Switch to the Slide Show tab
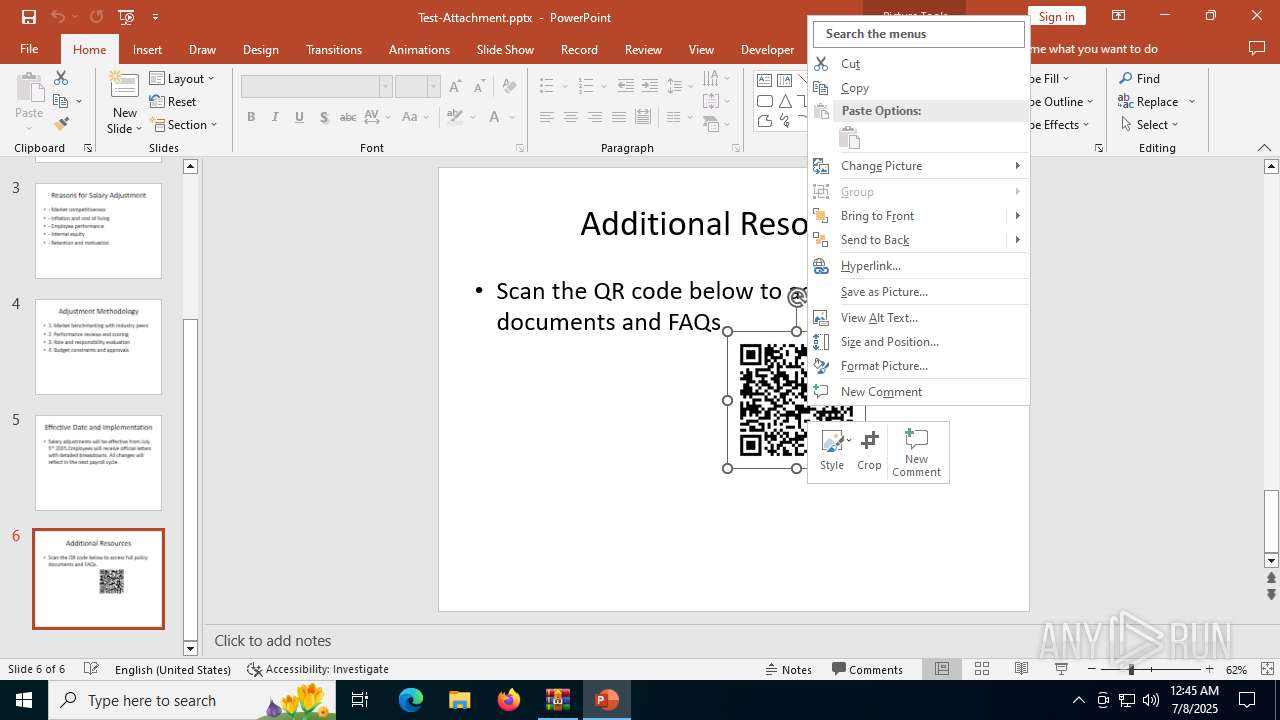This screenshot has height=720, width=1280. point(505,50)
